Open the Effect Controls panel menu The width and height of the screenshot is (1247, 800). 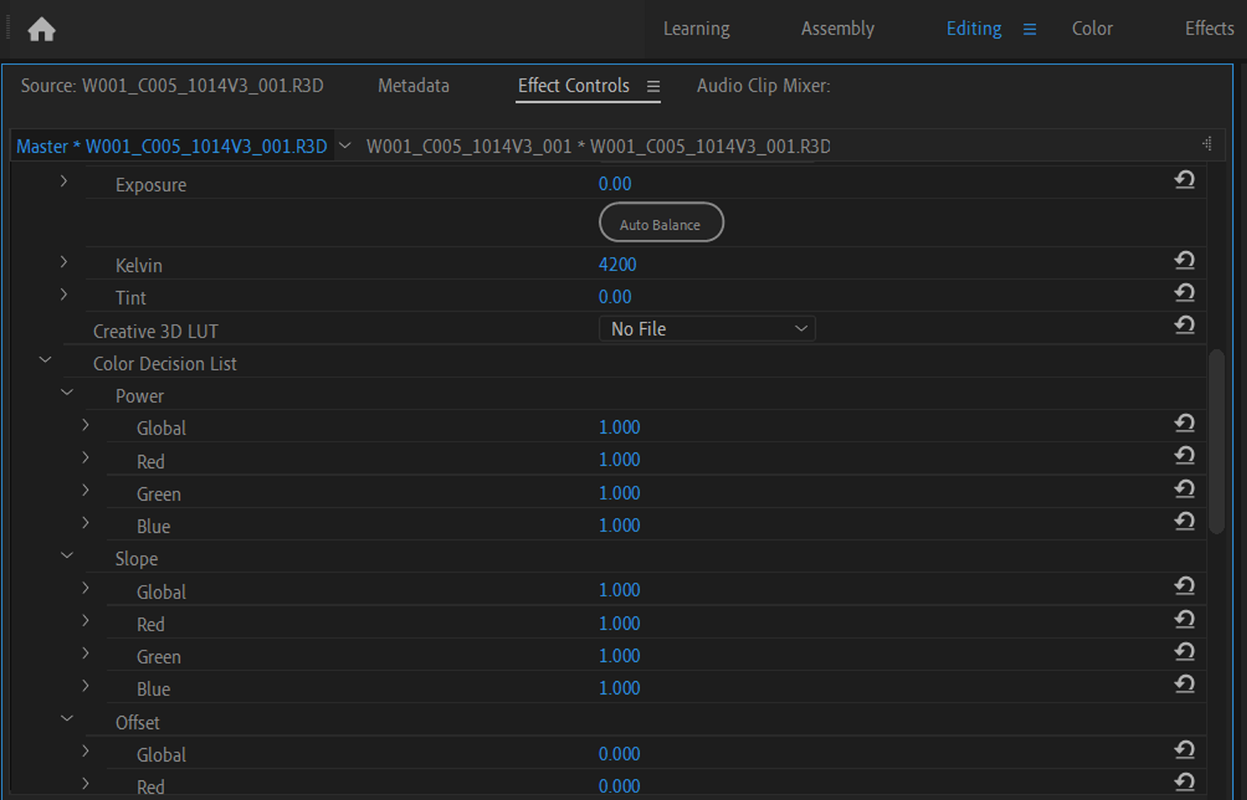tap(653, 87)
